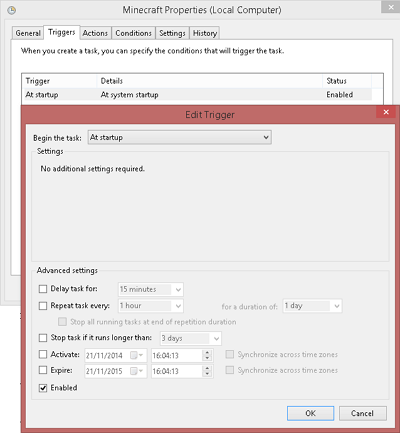The height and width of the screenshot is (433, 400).
Task: Open the 1 day duration dropdown
Action: tap(312, 306)
